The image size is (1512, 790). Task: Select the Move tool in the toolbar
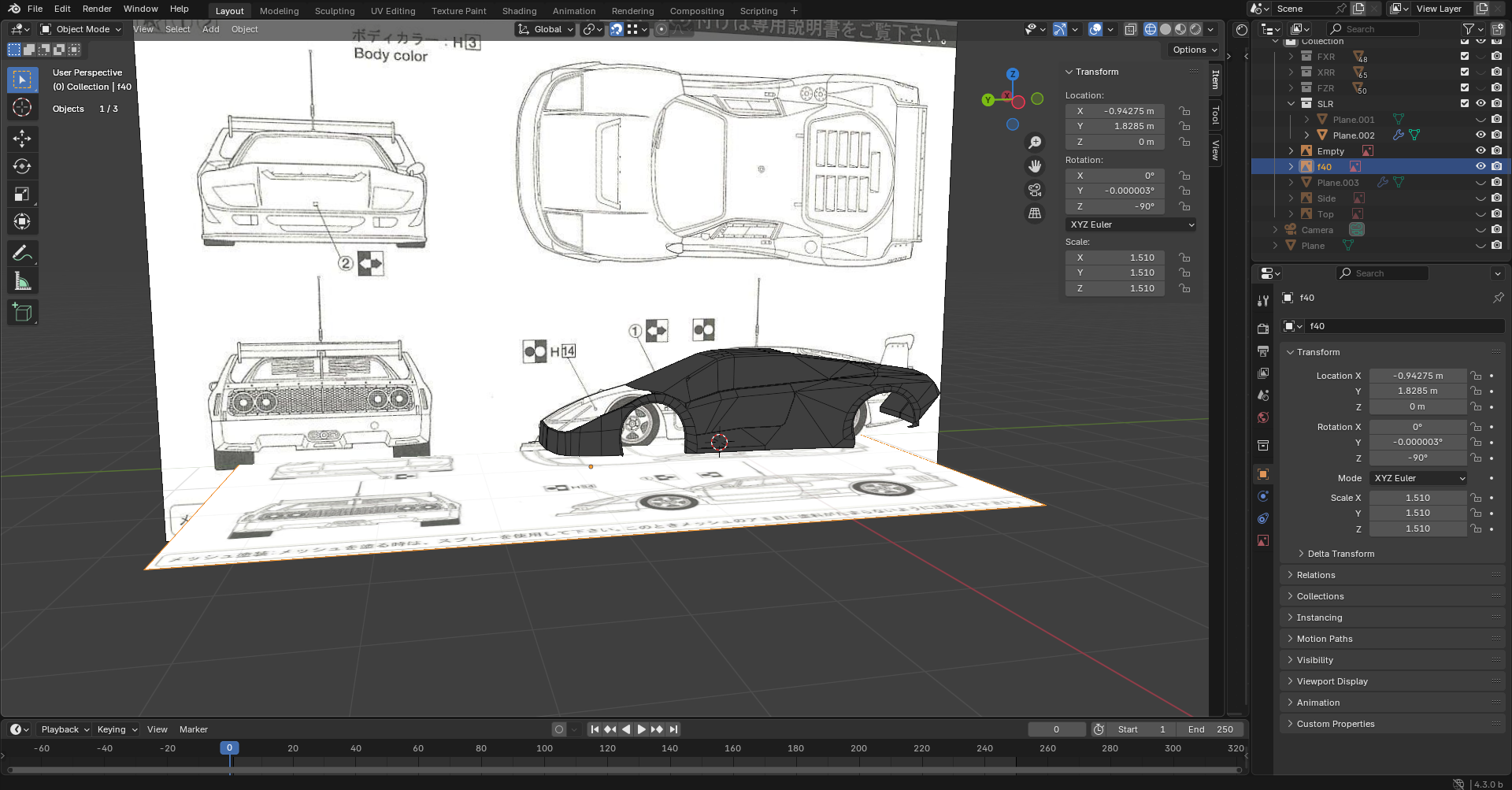tap(22, 139)
